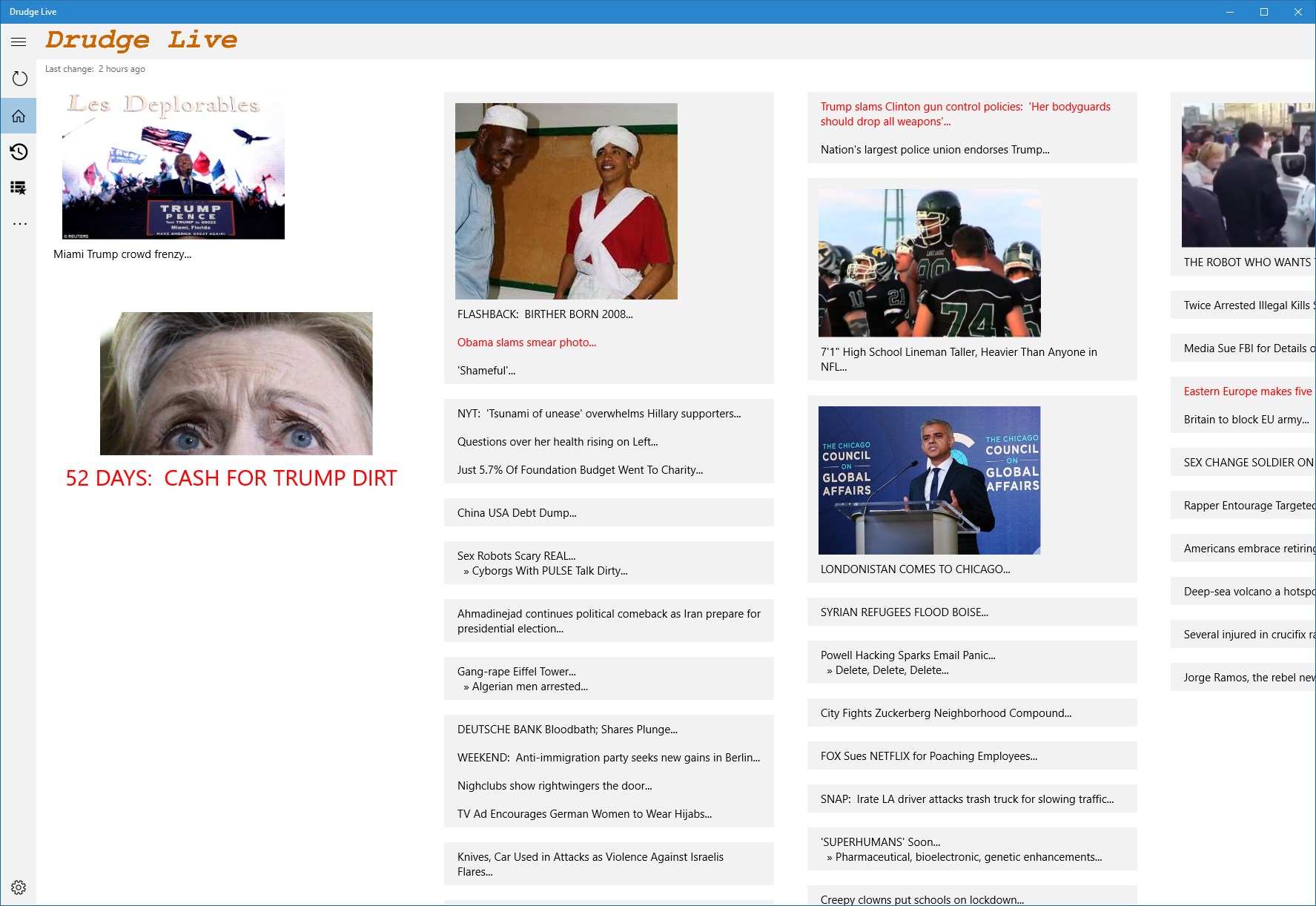The width and height of the screenshot is (1316, 906).
Task: Open Settings using the gear icon
Action: [x=19, y=887]
